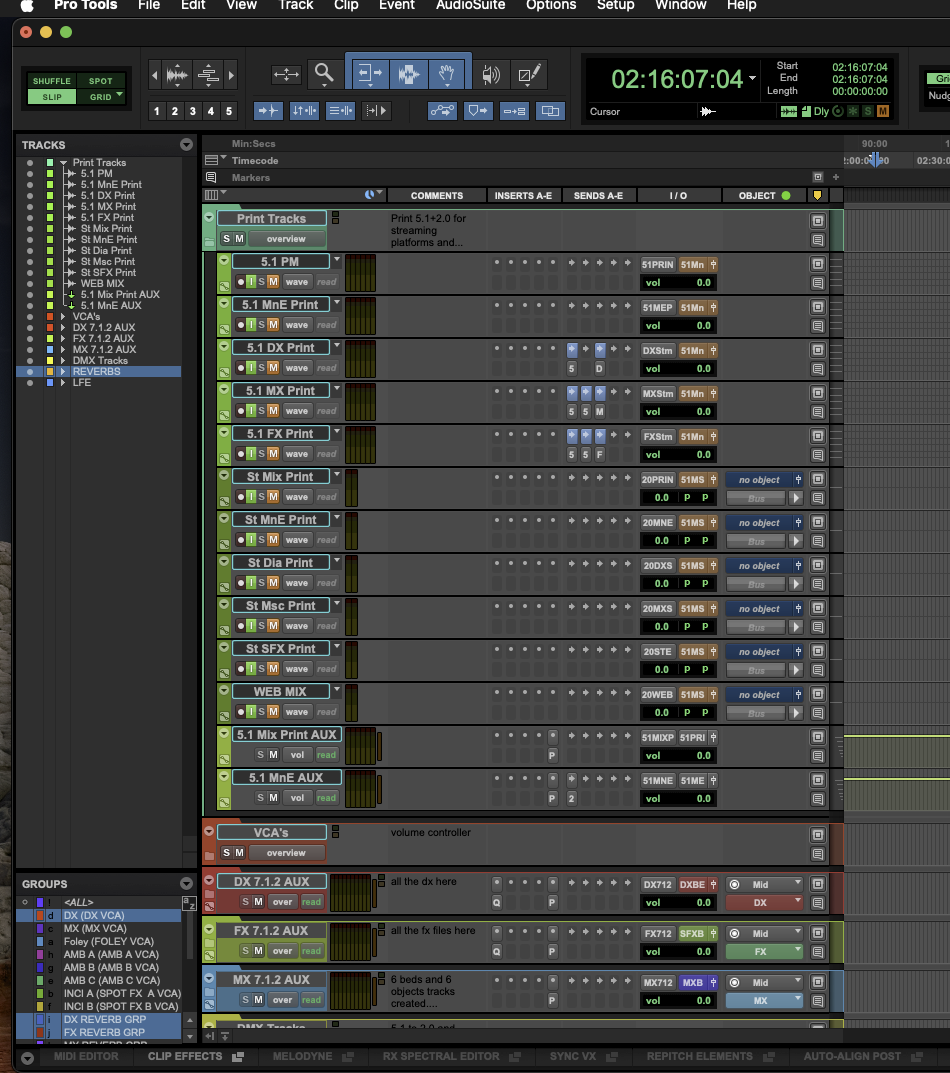The width and height of the screenshot is (950, 1073).
Task: Open main counter format dropdown
Action: point(752,78)
